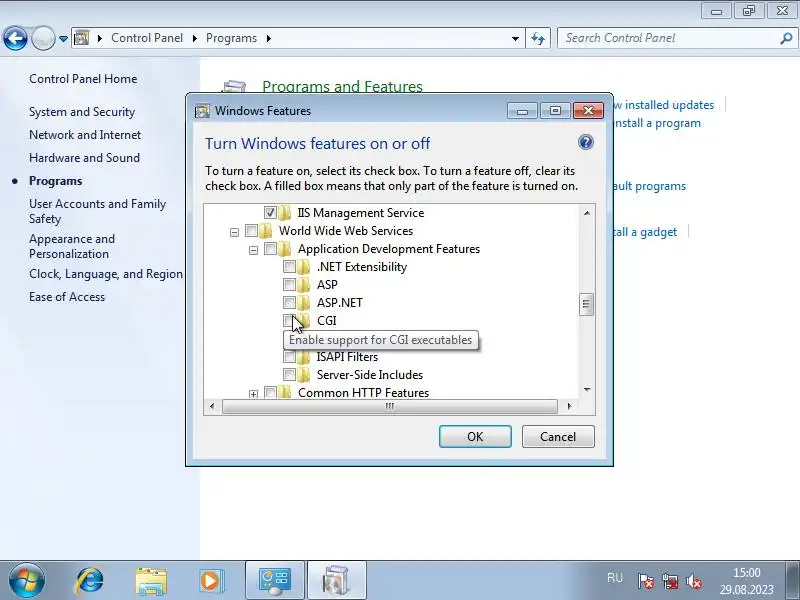Viewport: 800px width, 600px height.
Task: Open Ease of Access category
Action: (67, 297)
